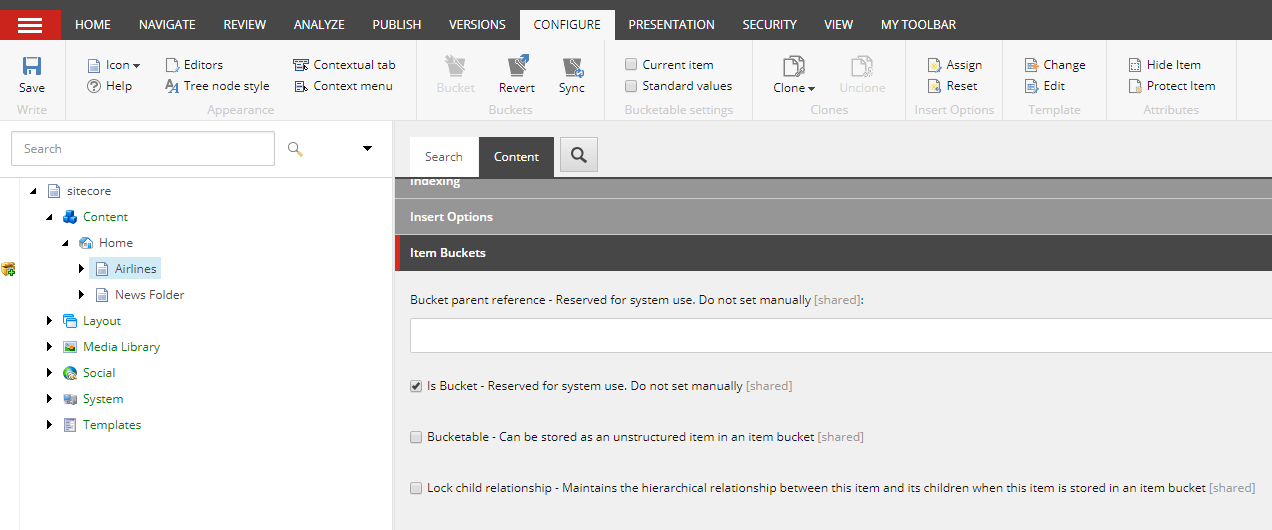Select Airlines in the content tree

click(135, 269)
